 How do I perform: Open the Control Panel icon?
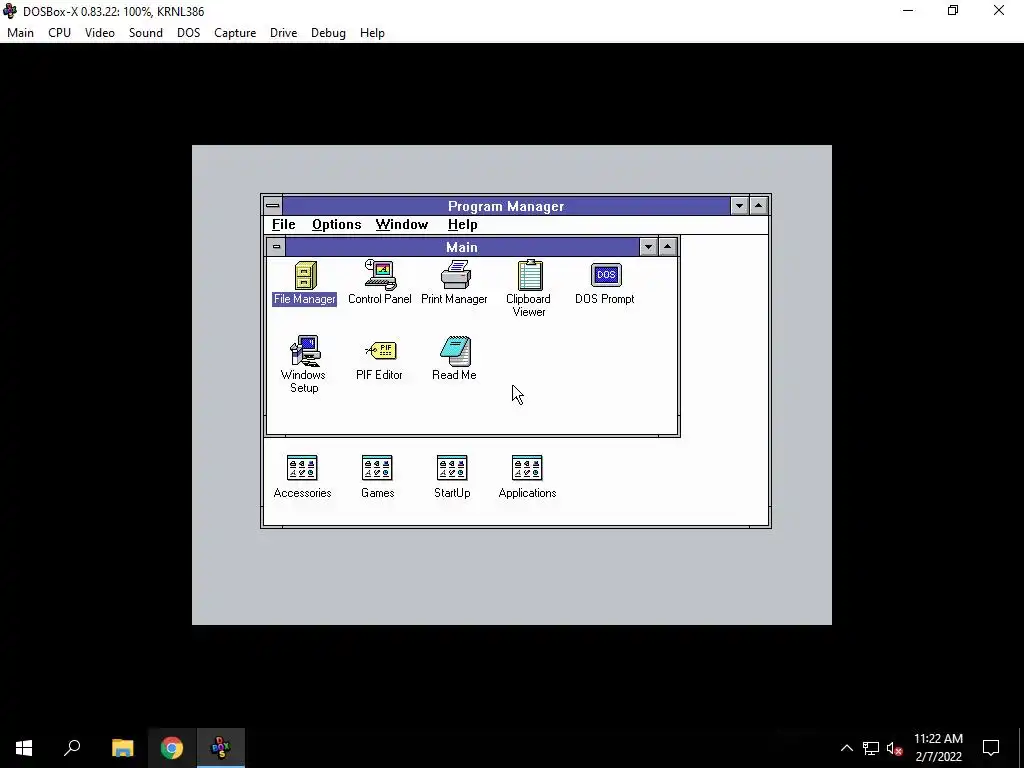[381, 275]
